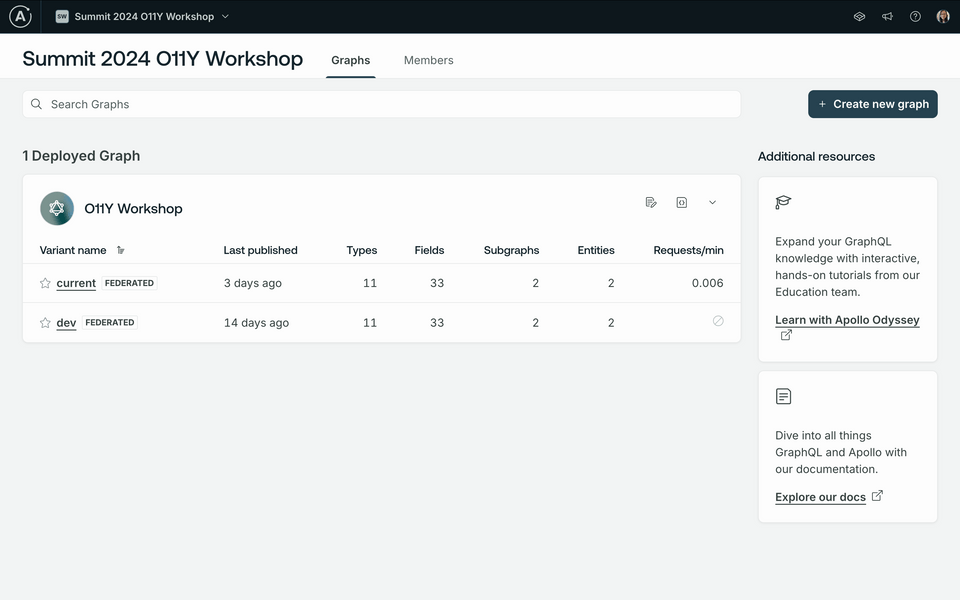Screen dimensions: 960x600
Task: Click the Requests/min column header
Action: [688, 250]
